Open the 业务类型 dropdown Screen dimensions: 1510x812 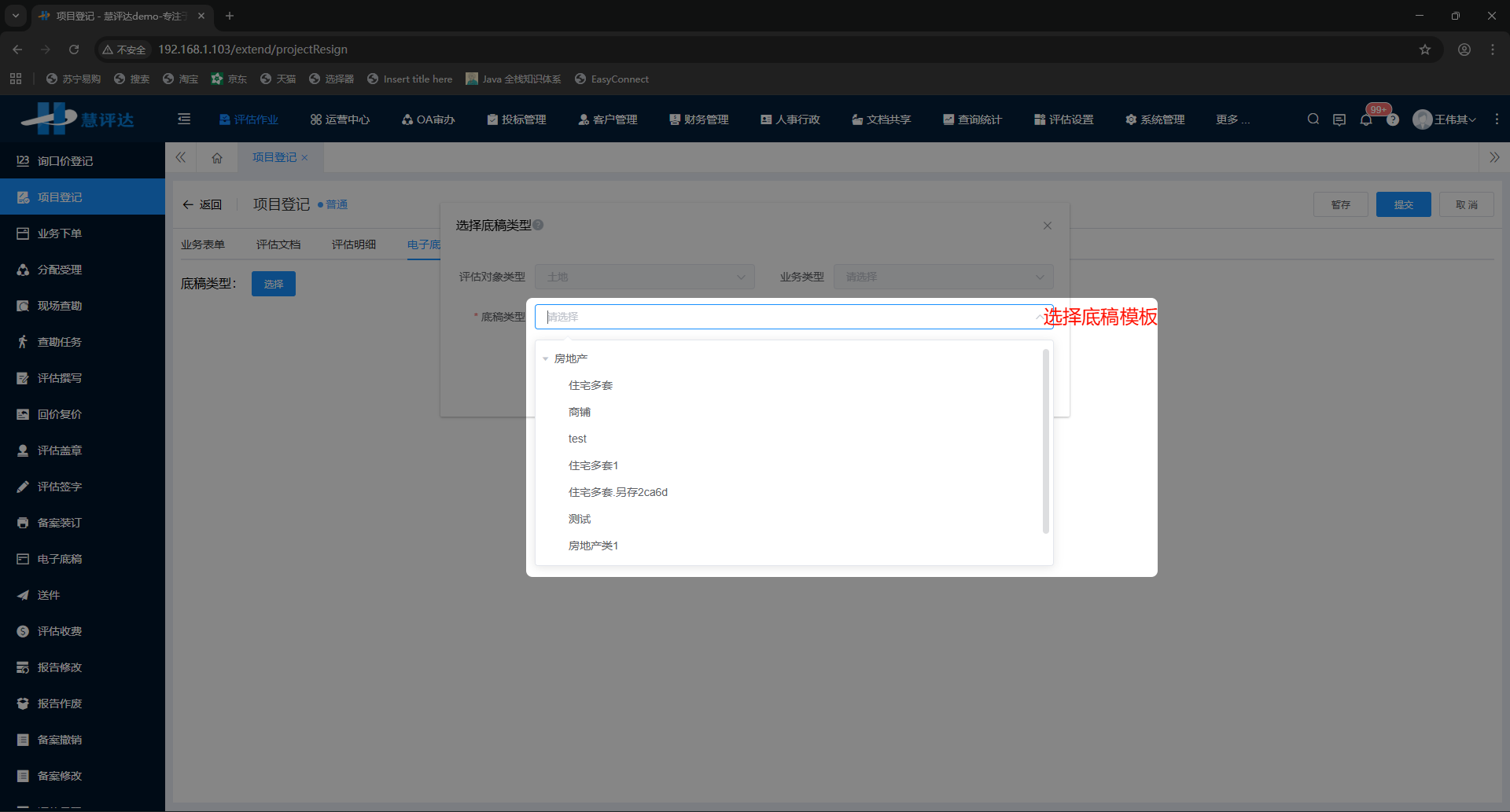943,277
